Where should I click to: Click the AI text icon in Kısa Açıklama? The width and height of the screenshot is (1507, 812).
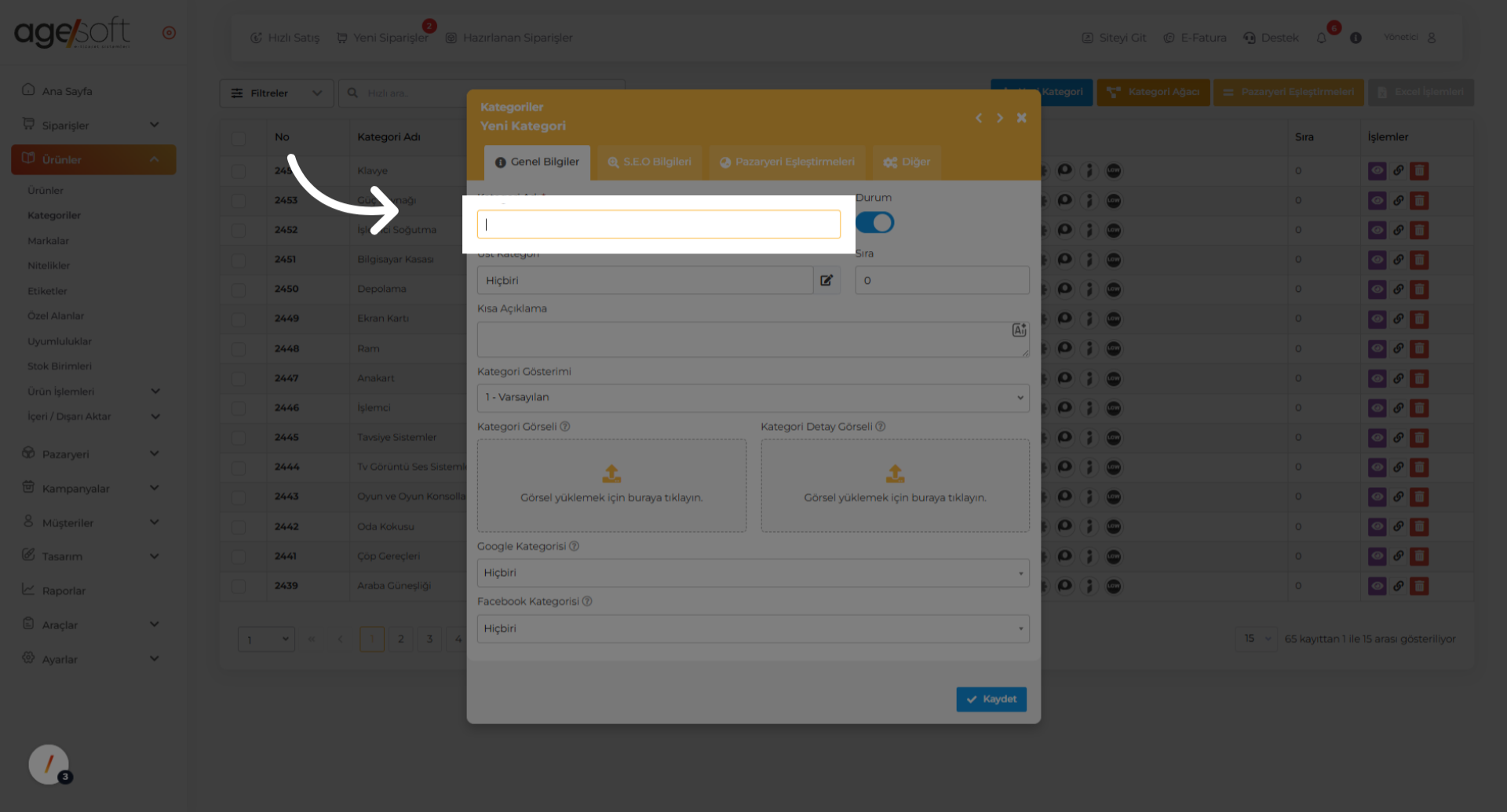1019,330
